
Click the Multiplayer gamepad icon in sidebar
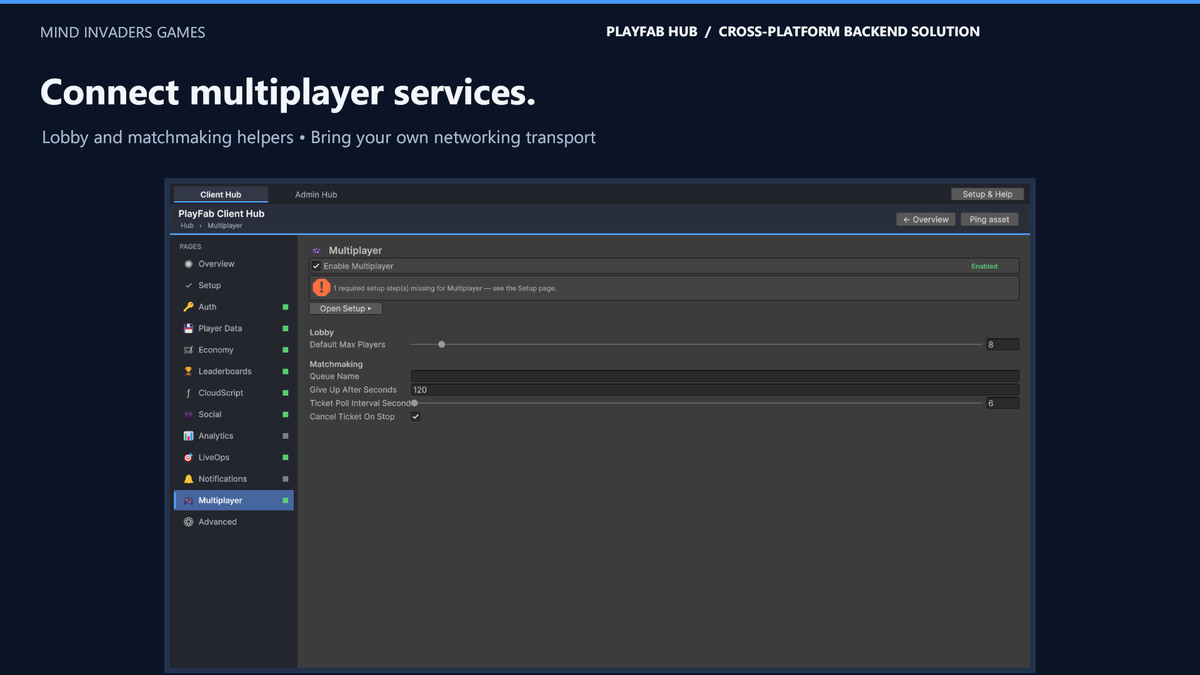[188, 500]
